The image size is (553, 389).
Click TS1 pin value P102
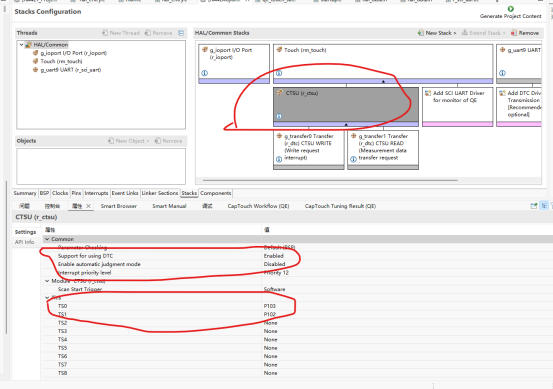pyautogui.click(x=269, y=314)
